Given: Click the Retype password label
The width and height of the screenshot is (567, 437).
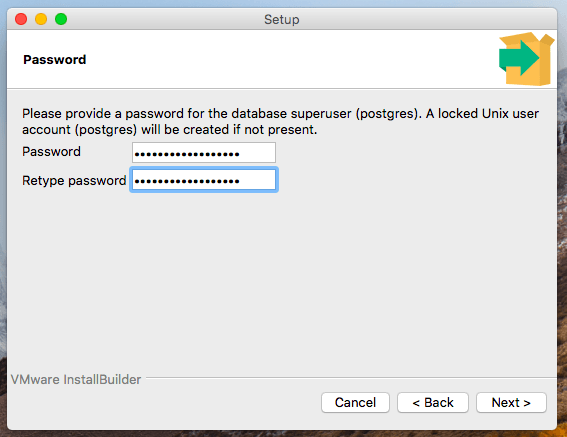Looking at the screenshot, I should pyautogui.click(x=74, y=181).
